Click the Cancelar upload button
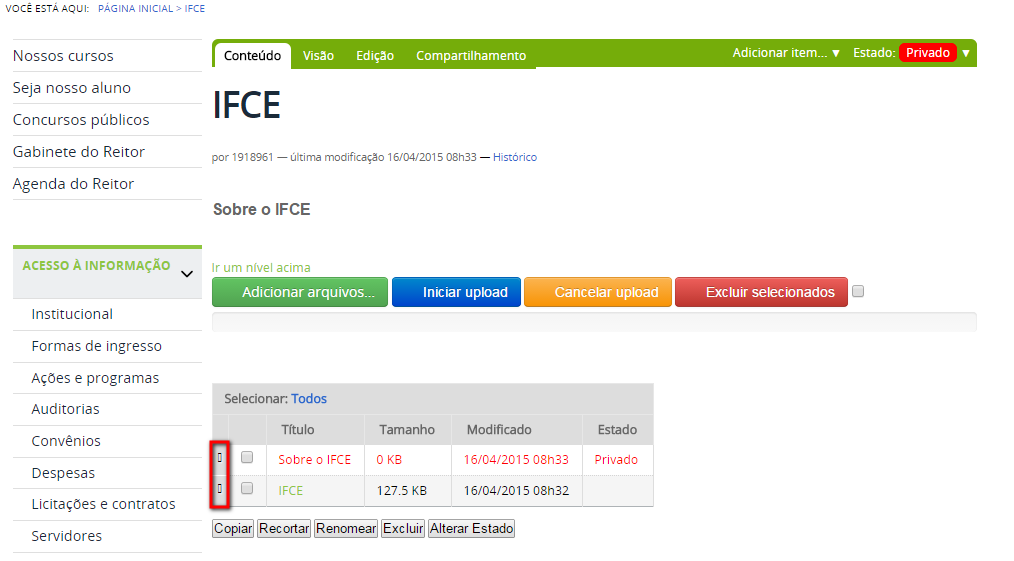Image resolution: width=1014 pixels, height=561 pixels. click(598, 292)
